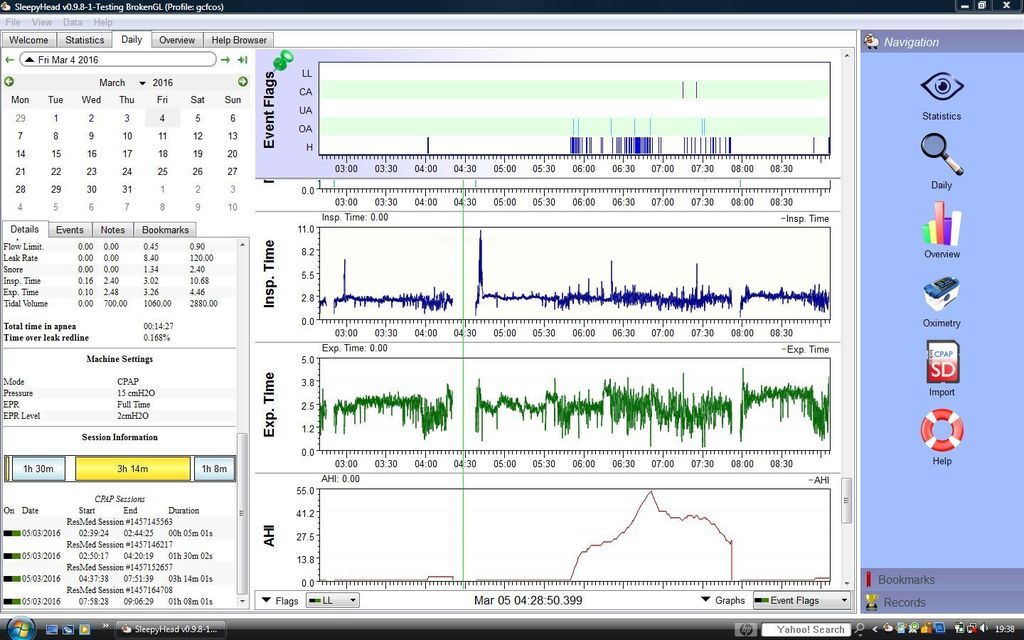Select the 1h 8m session bar segment
Viewport: 1024px width, 640px height.
tap(214, 468)
